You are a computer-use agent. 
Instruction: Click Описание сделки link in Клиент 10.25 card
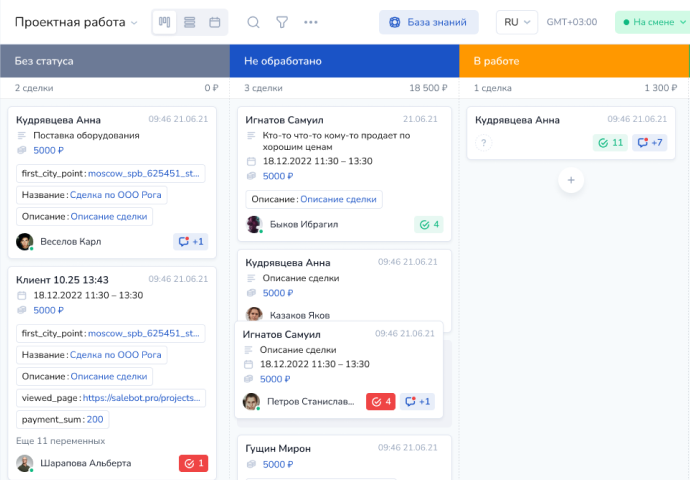pos(109,376)
